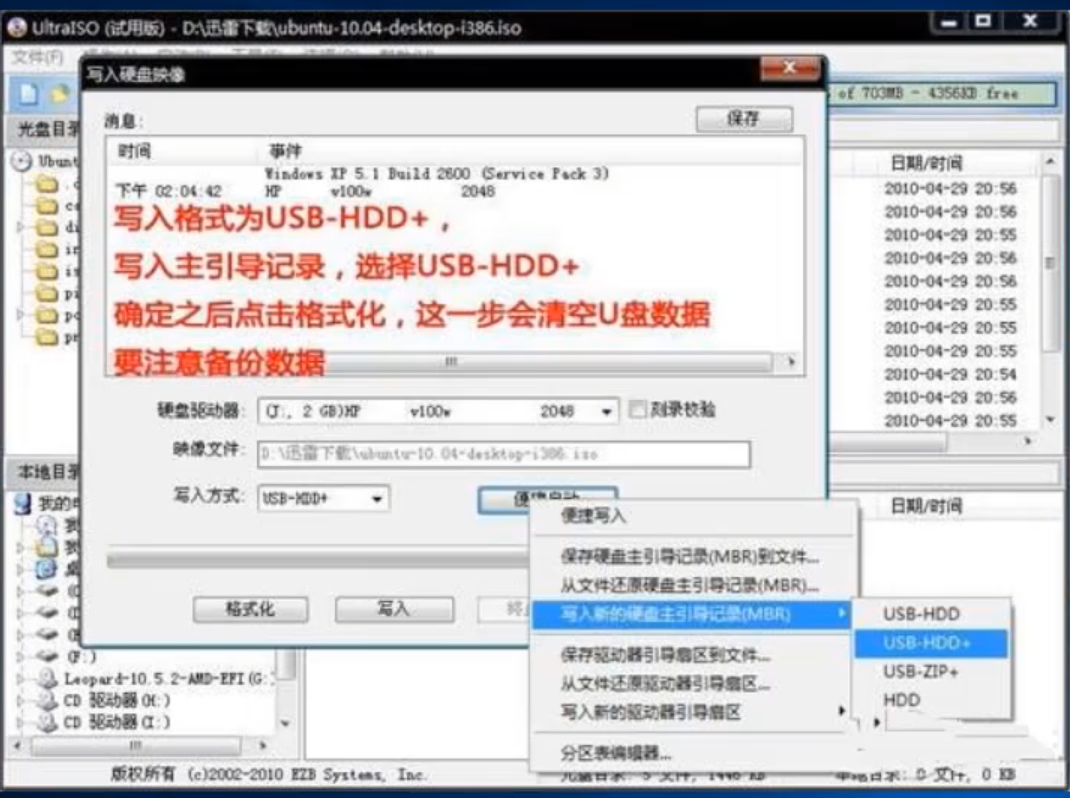Image resolution: width=1070 pixels, height=798 pixels.
Task: Open the 写入方式 USB-HDD+ dropdown
Action: pos(377,498)
